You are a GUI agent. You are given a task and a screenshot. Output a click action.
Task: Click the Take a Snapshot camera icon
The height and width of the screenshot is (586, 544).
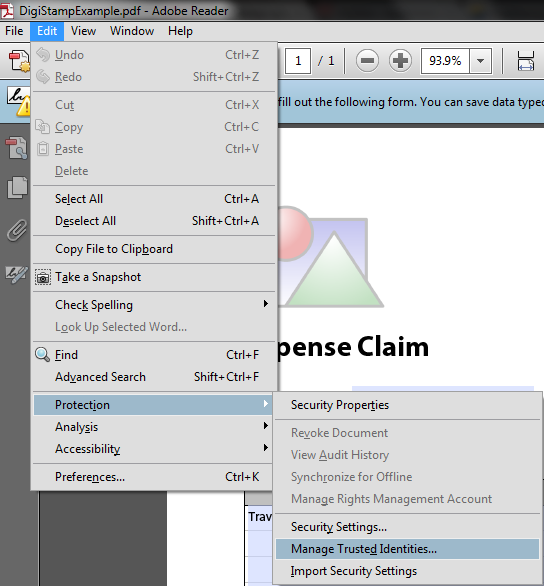43,277
